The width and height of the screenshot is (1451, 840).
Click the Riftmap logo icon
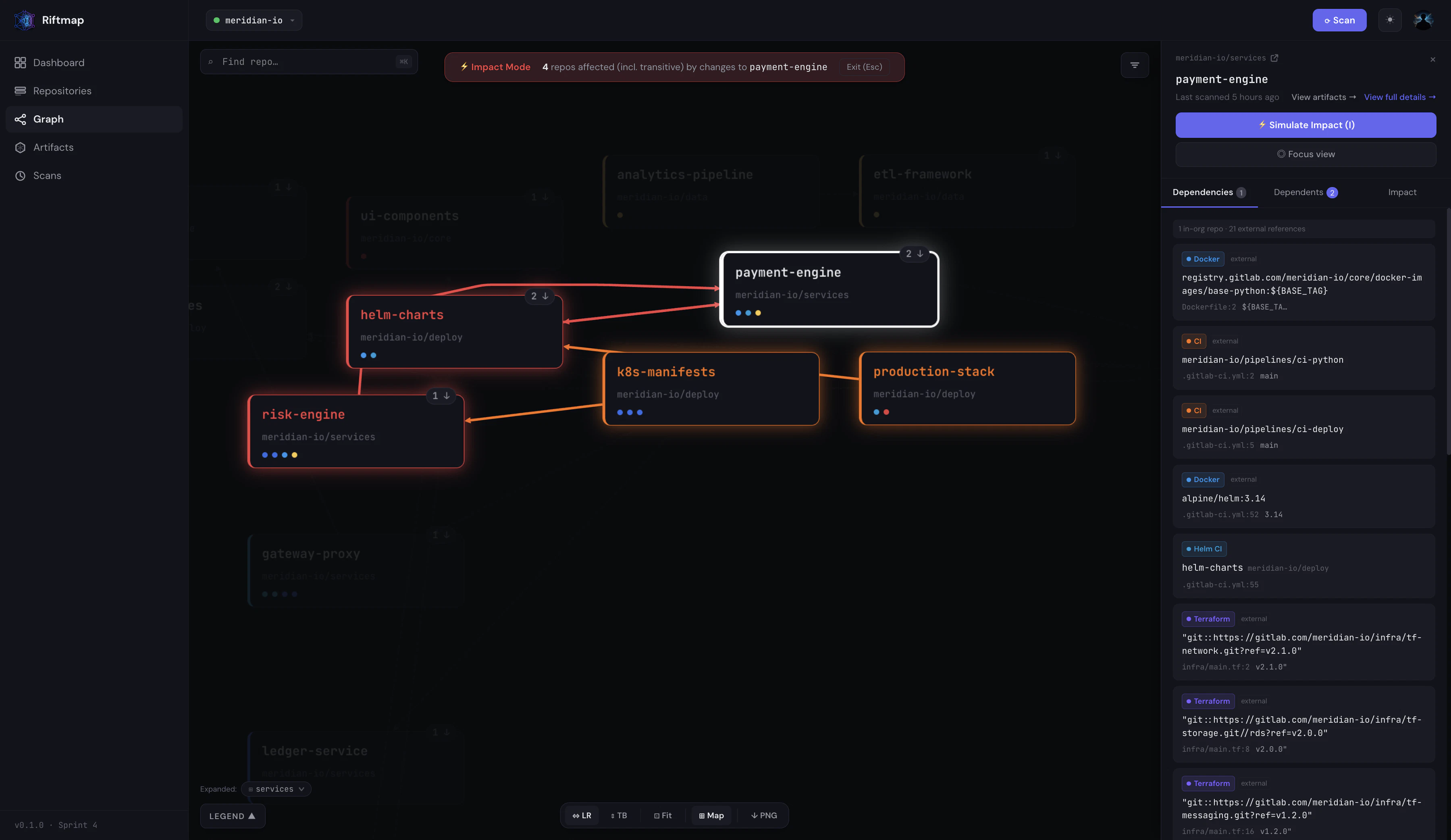tap(24, 20)
